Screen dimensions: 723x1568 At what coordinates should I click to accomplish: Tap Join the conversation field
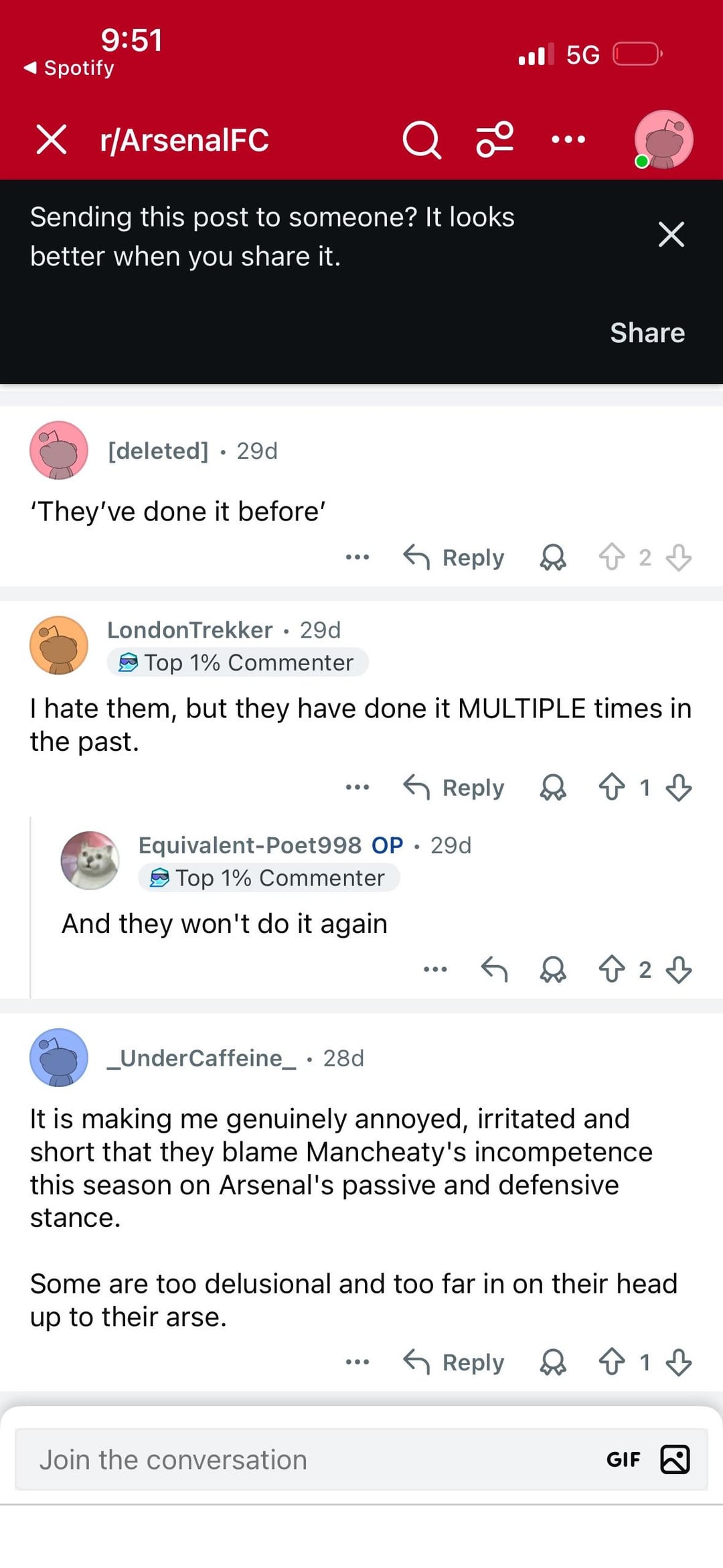[301, 1459]
